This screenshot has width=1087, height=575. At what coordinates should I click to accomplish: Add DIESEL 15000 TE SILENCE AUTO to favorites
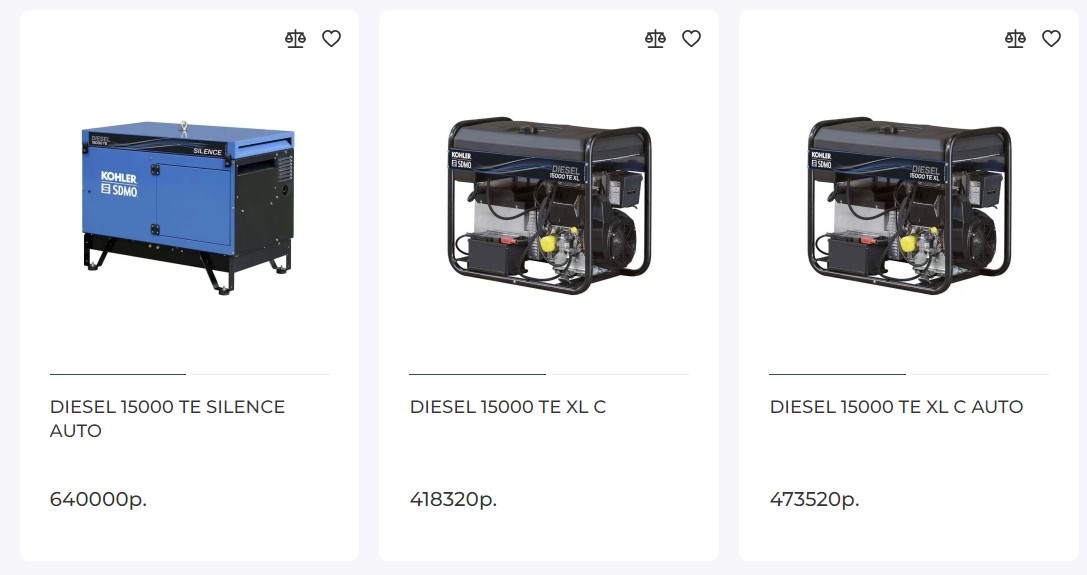click(x=331, y=39)
